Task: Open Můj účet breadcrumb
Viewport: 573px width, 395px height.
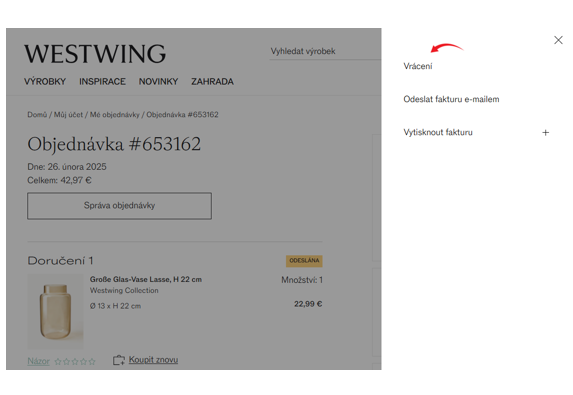Action: (x=68, y=115)
